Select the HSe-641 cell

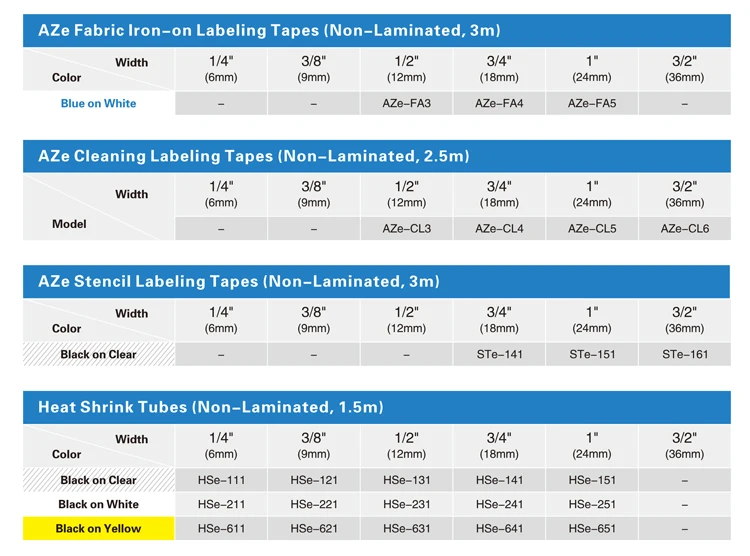click(499, 529)
